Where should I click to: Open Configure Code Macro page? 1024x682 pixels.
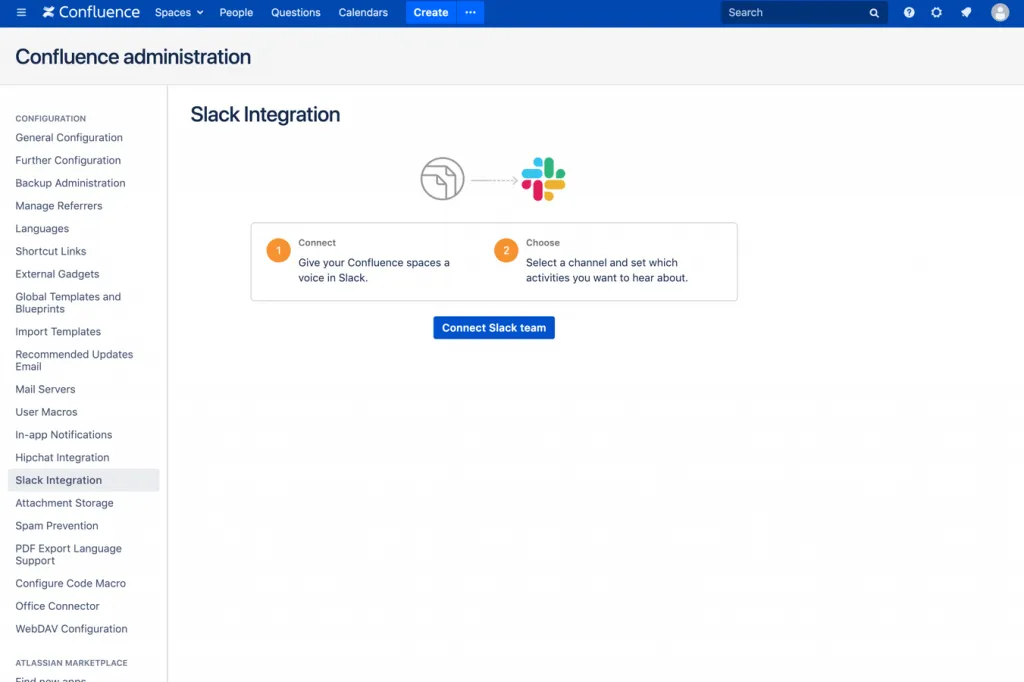(x=71, y=583)
